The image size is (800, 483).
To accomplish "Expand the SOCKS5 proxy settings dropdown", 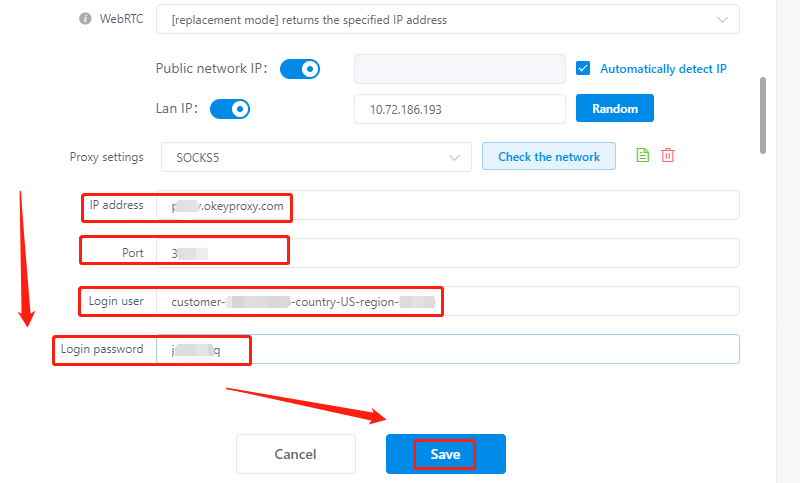I will [316, 157].
